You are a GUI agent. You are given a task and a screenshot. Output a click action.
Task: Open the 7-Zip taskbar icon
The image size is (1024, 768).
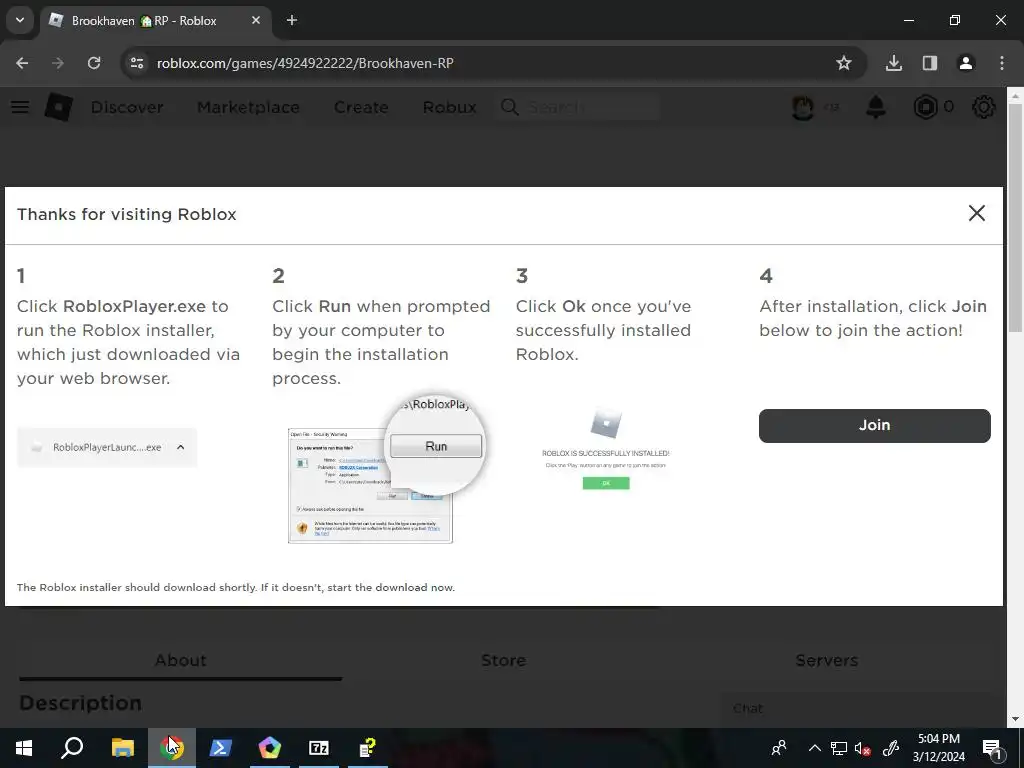319,748
